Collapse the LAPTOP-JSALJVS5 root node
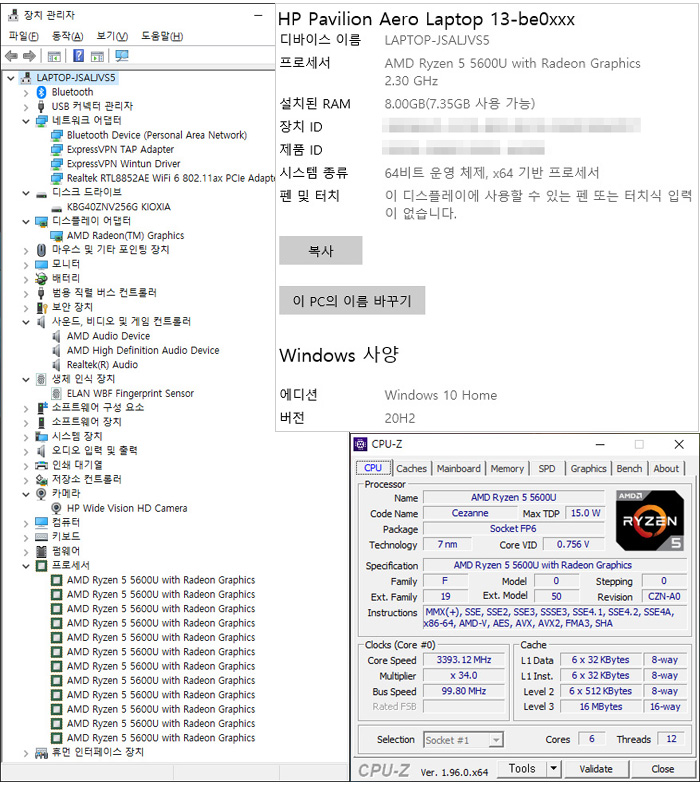The width and height of the screenshot is (700, 786). [11, 78]
